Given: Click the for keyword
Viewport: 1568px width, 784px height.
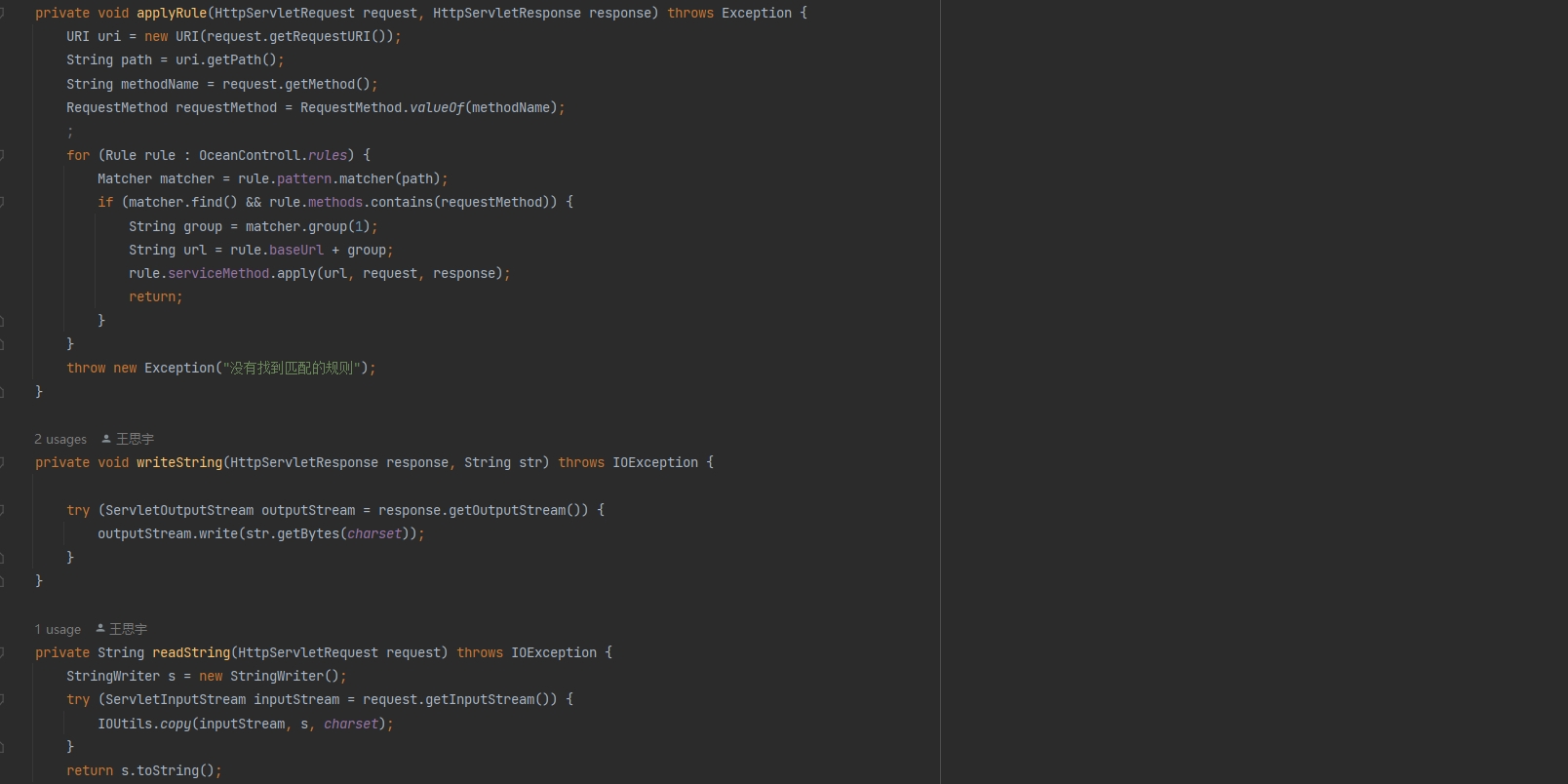Looking at the screenshot, I should click(78, 155).
